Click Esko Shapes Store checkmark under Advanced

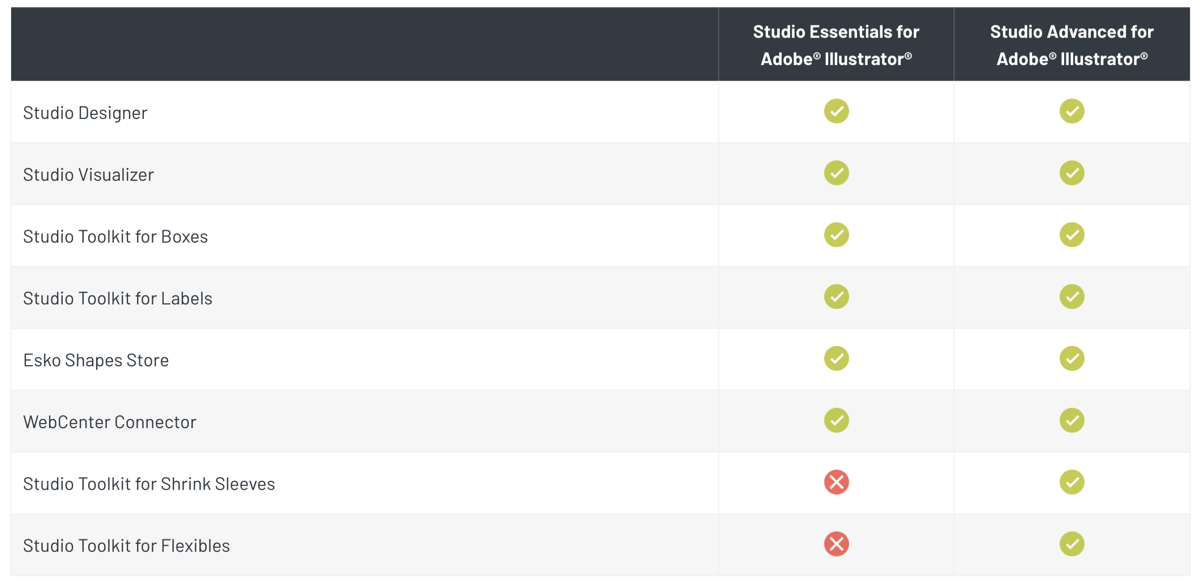pos(1072,359)
